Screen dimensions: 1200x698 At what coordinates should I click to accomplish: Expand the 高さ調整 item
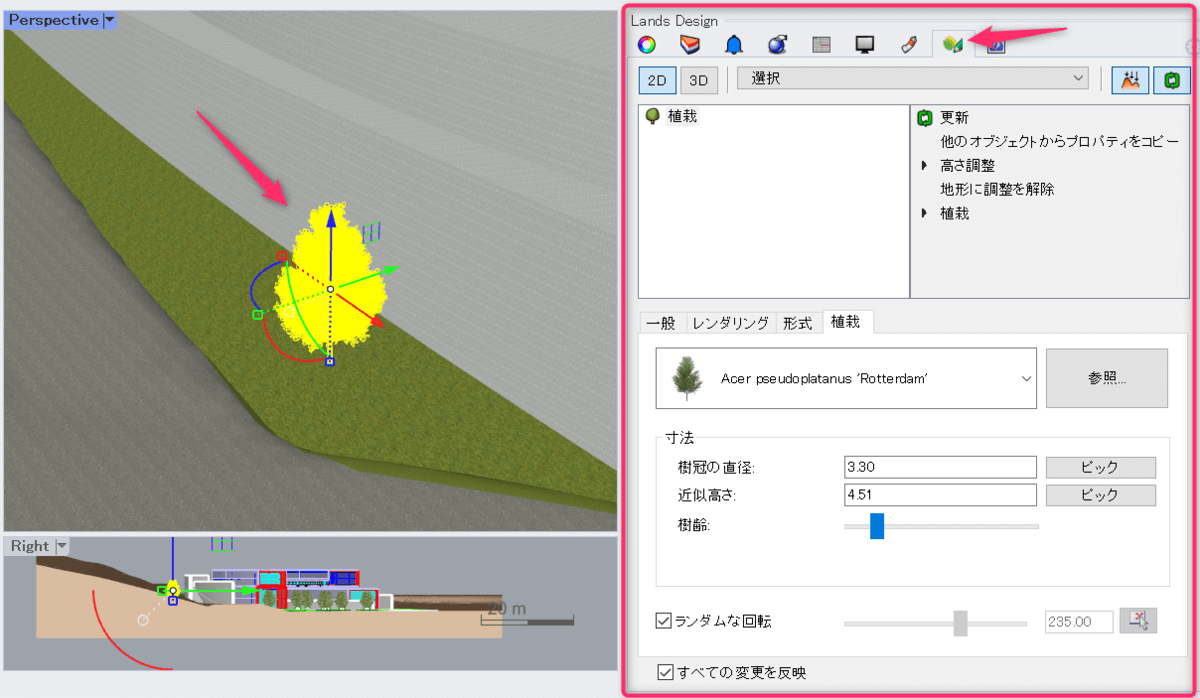click(925, 165)
